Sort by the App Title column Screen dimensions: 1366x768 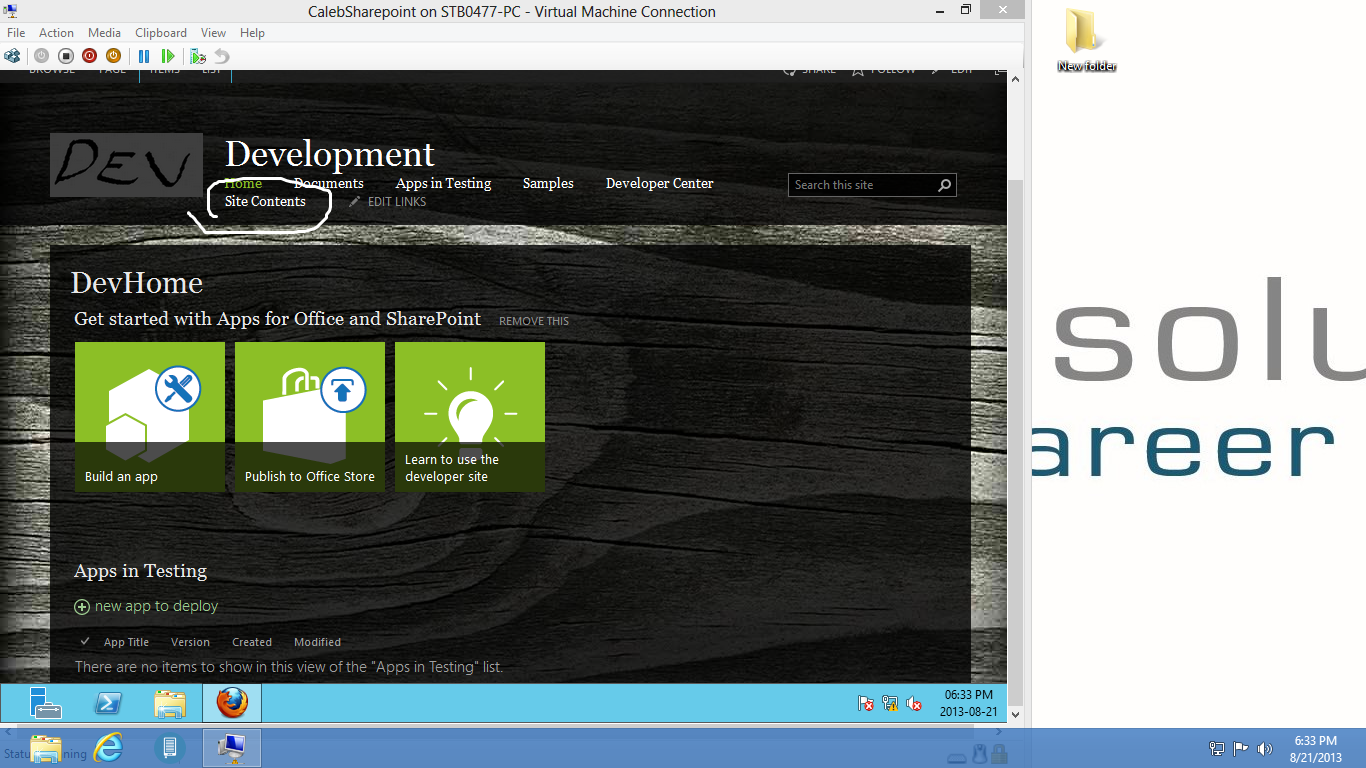click(126, 642)
